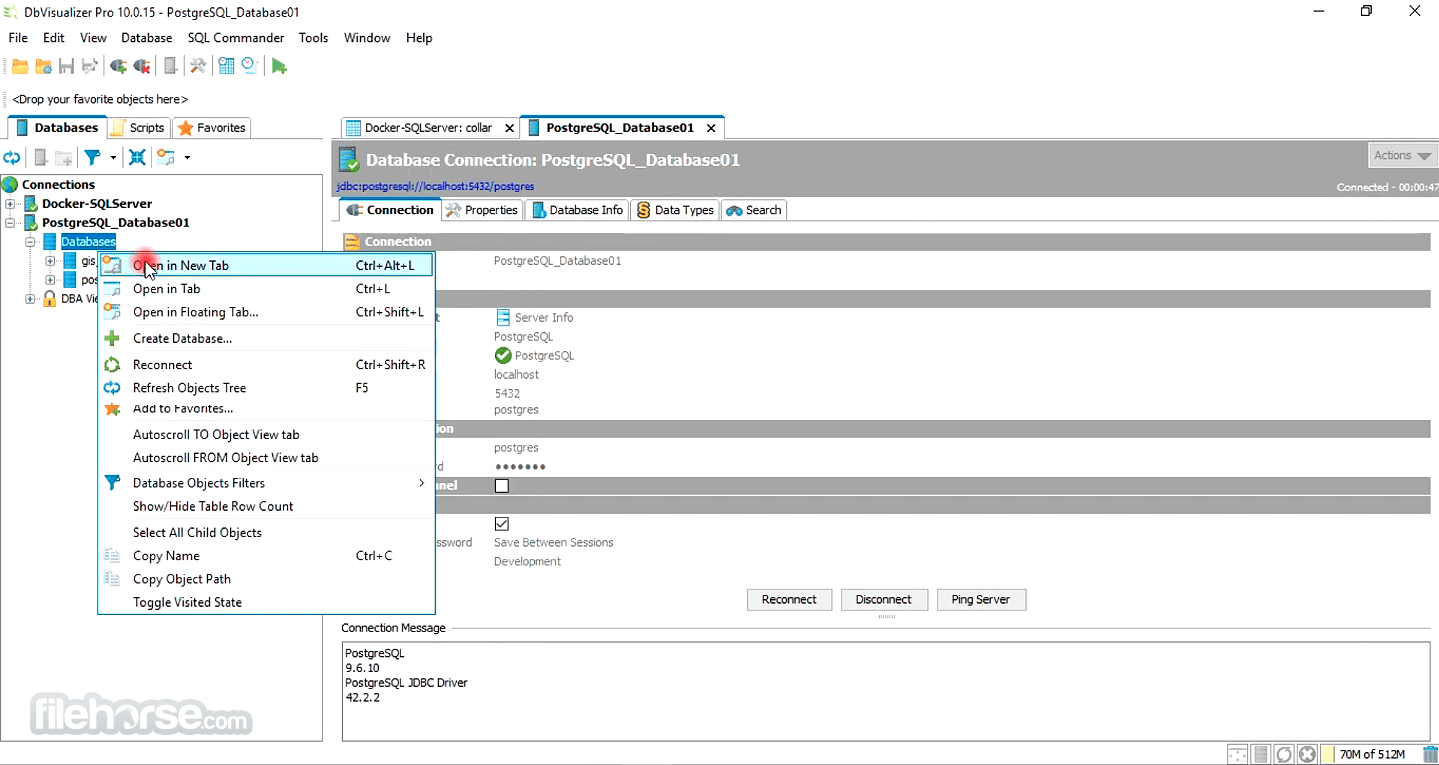Select the Docker-SQLServer tree item
Image resolution: width=1439 pixels, height=765 pixels.
pyautogui.click(x=97, y=204)
